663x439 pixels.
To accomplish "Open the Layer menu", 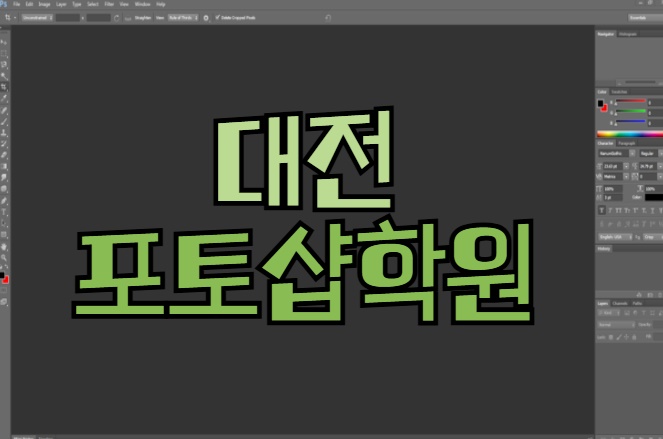I will [x=61, y=4].
